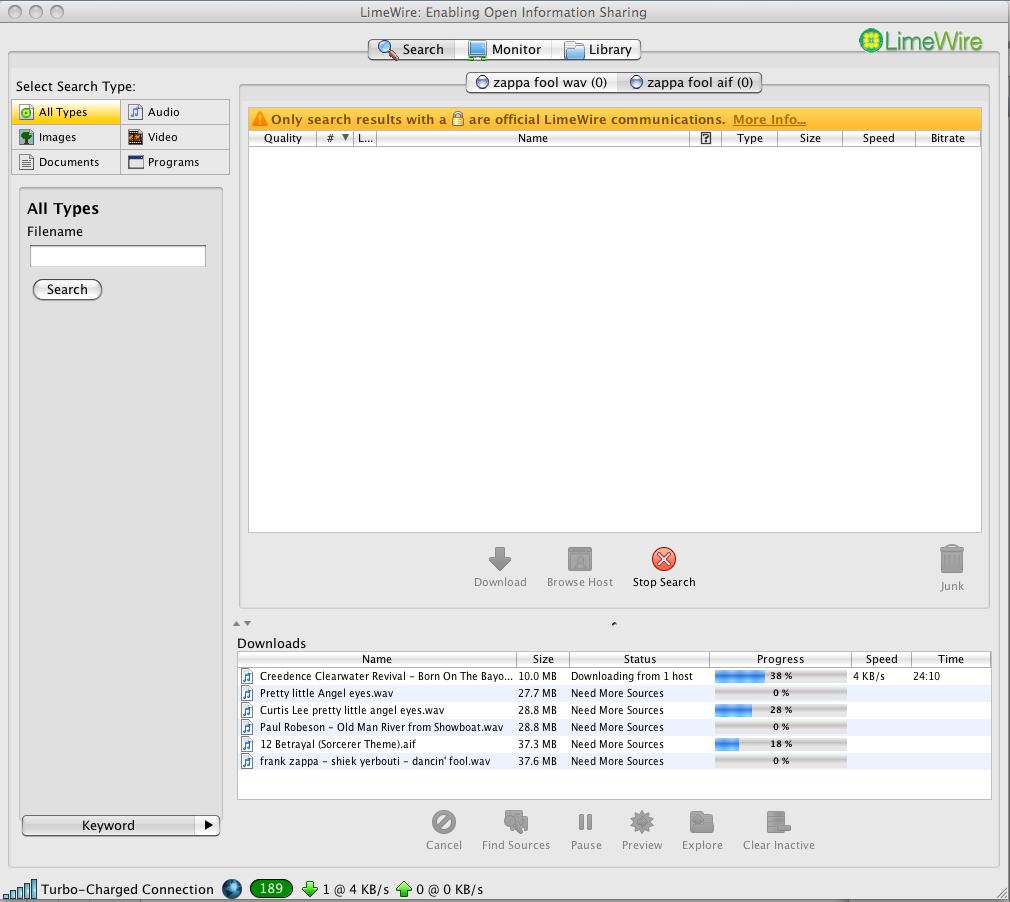Choose Video search type
1010x902 pixels.
tap(175, 137)
